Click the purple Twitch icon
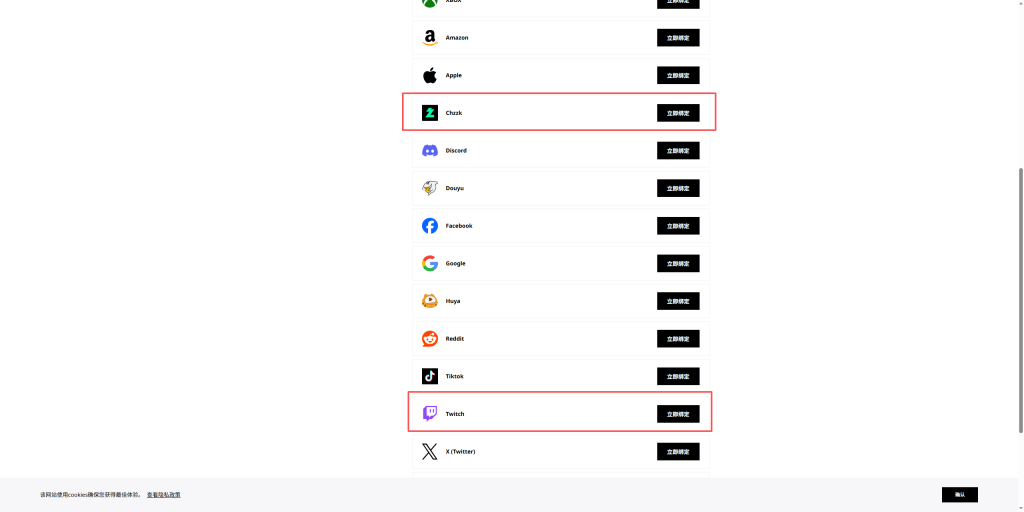 429,414
